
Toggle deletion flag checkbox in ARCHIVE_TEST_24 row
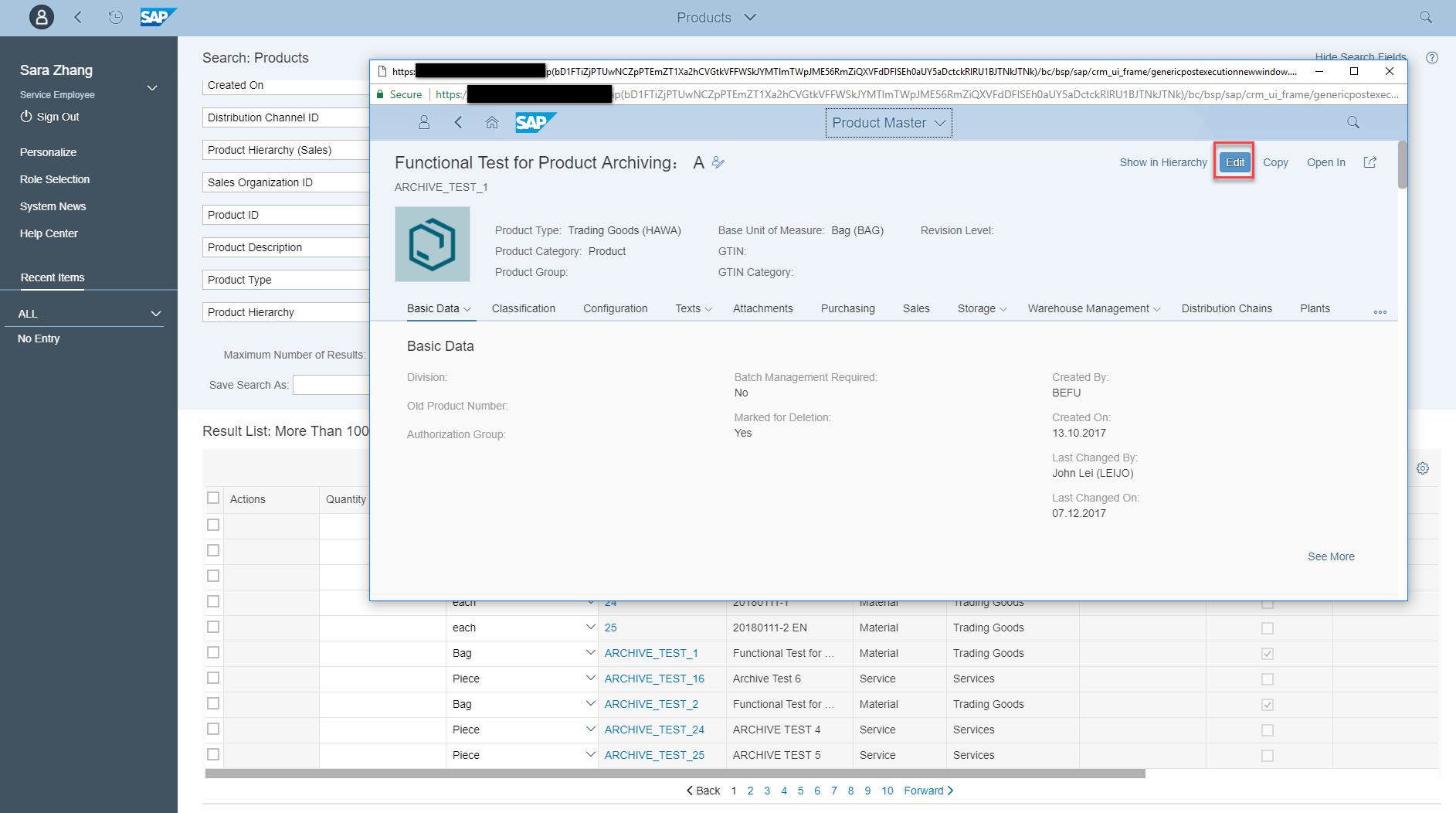[1268, 730]
